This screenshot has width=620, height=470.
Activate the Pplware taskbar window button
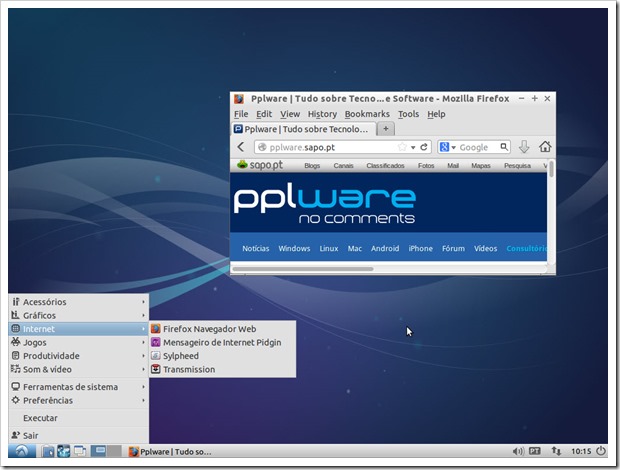pyautogui.click(x=170, y=451)
